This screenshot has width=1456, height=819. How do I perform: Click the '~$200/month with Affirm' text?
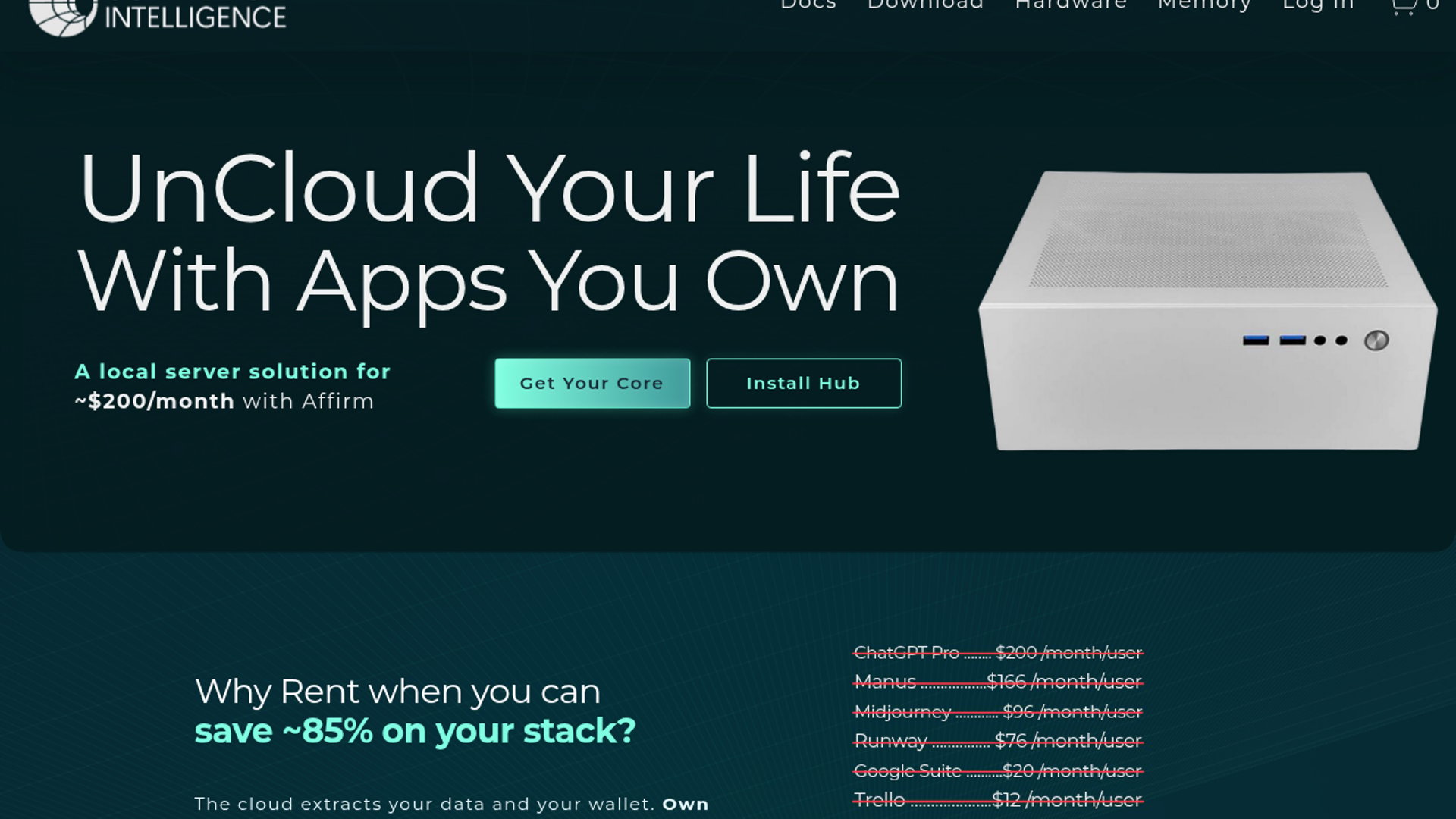pos(224,401)
